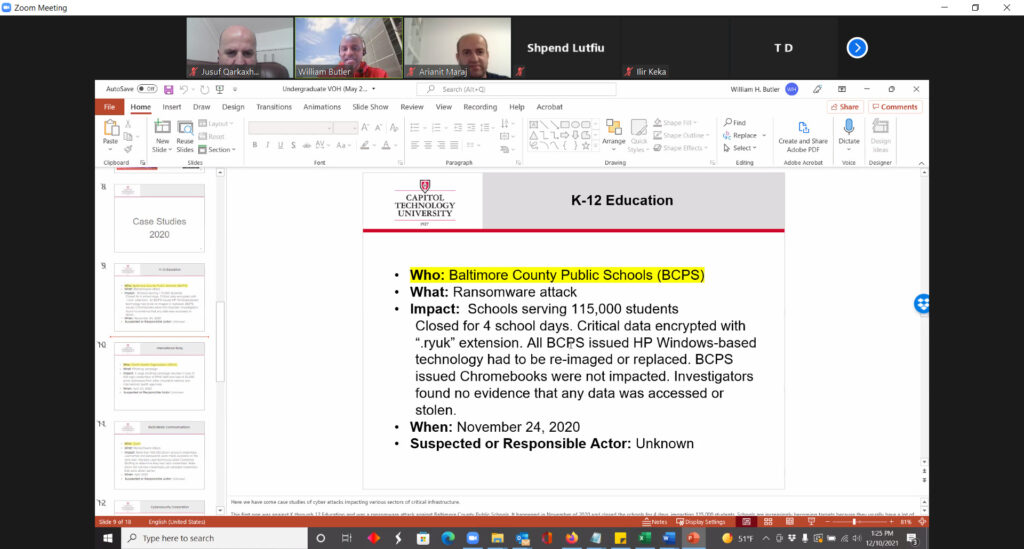
Task: Click the Share button
Action: (845, 107)
